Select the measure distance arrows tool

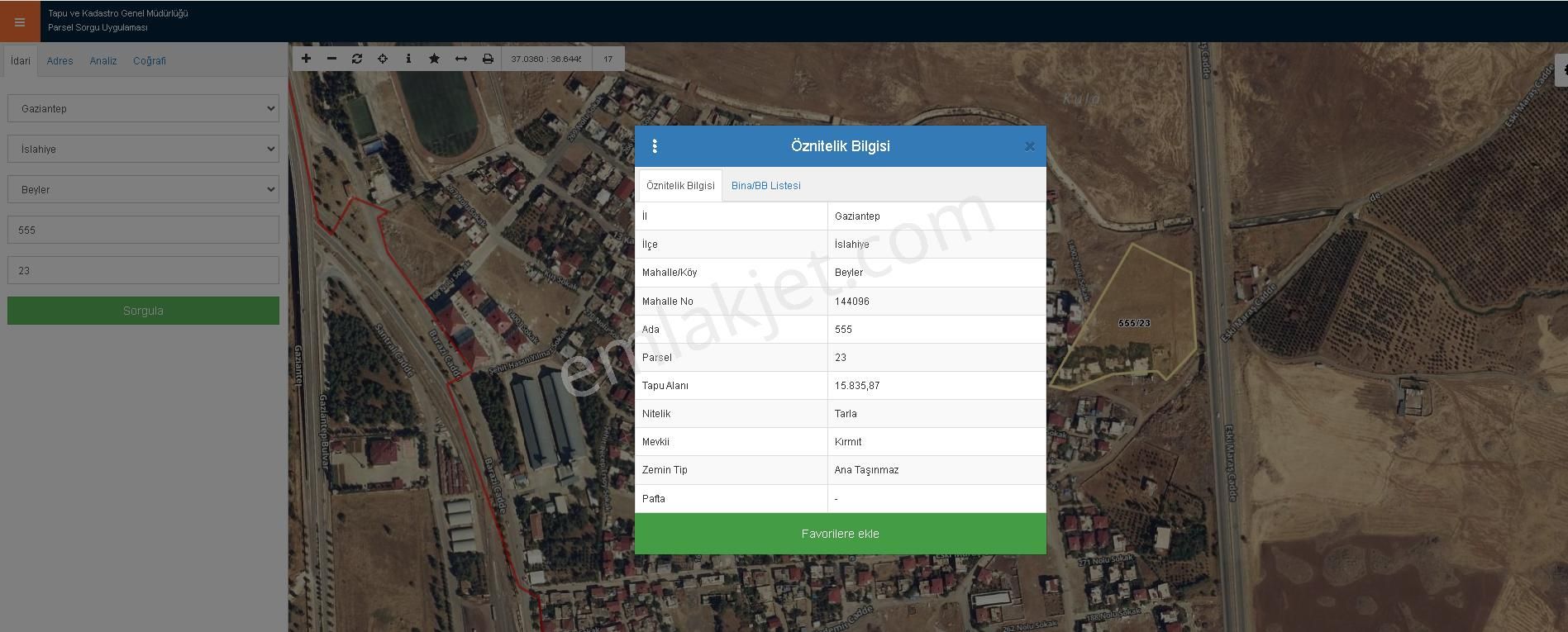click(x=461, y=59)
